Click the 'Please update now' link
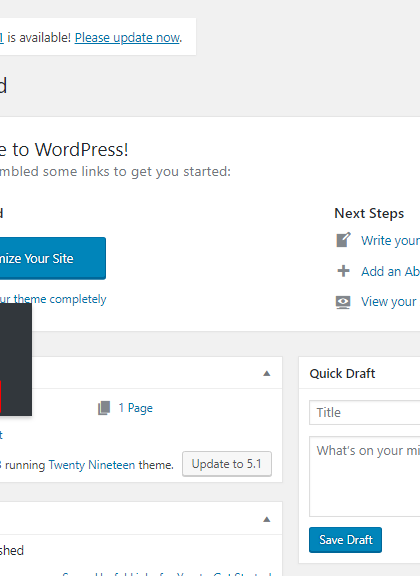 [128, 38]
